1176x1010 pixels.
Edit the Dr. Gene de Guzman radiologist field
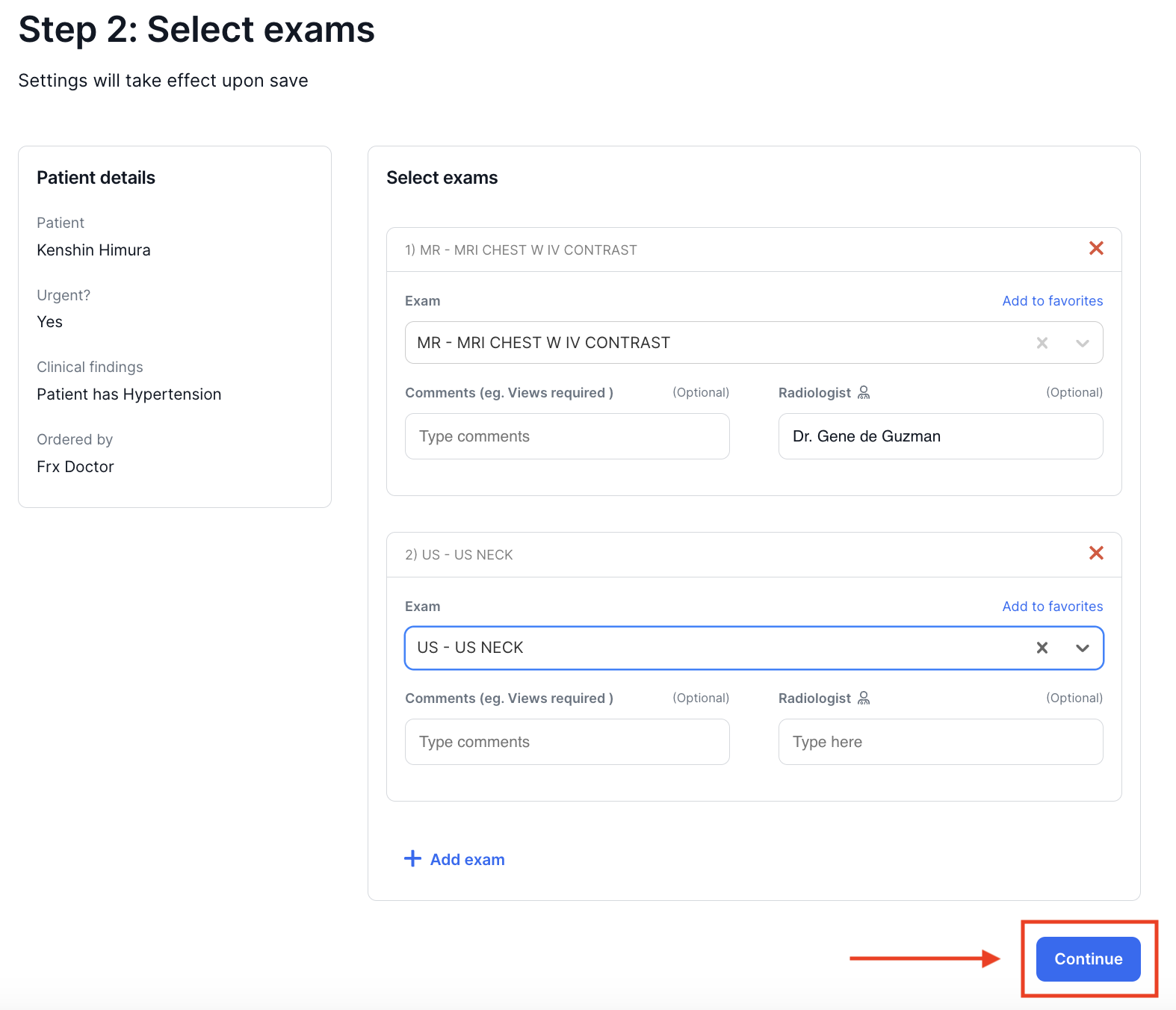tap(940, 436)
